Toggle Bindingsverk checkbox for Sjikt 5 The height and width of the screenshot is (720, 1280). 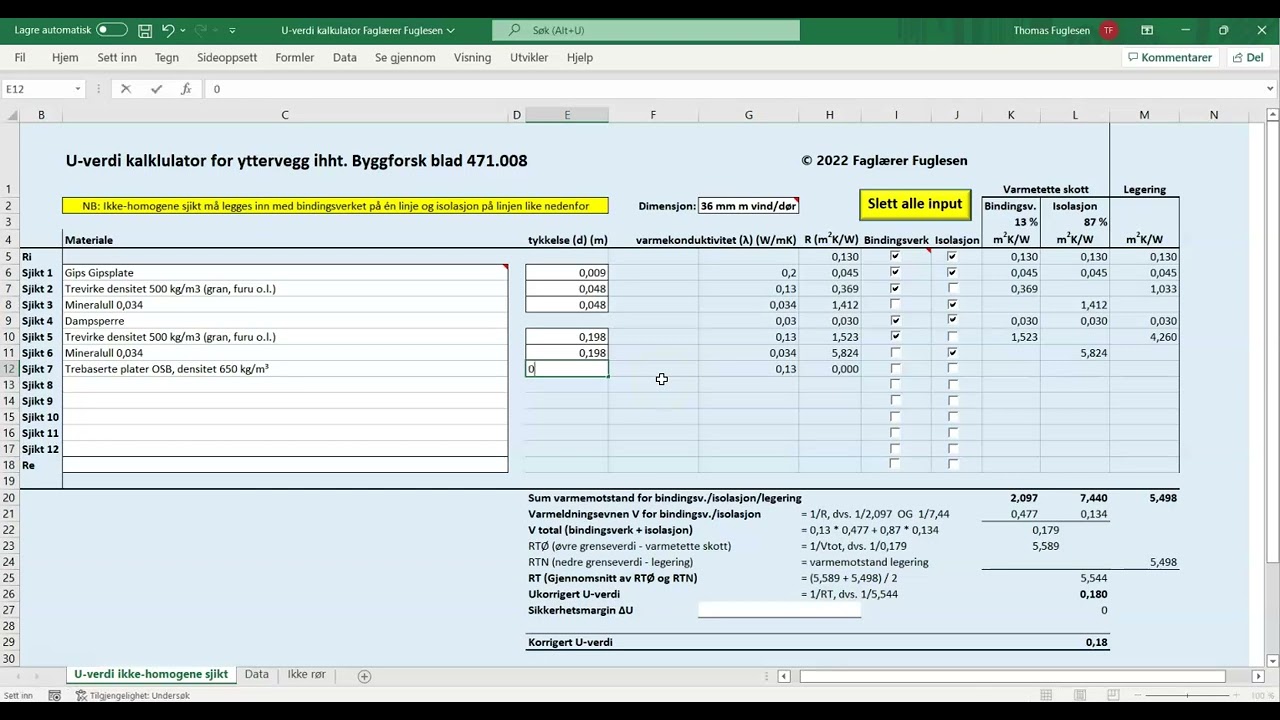895,336
